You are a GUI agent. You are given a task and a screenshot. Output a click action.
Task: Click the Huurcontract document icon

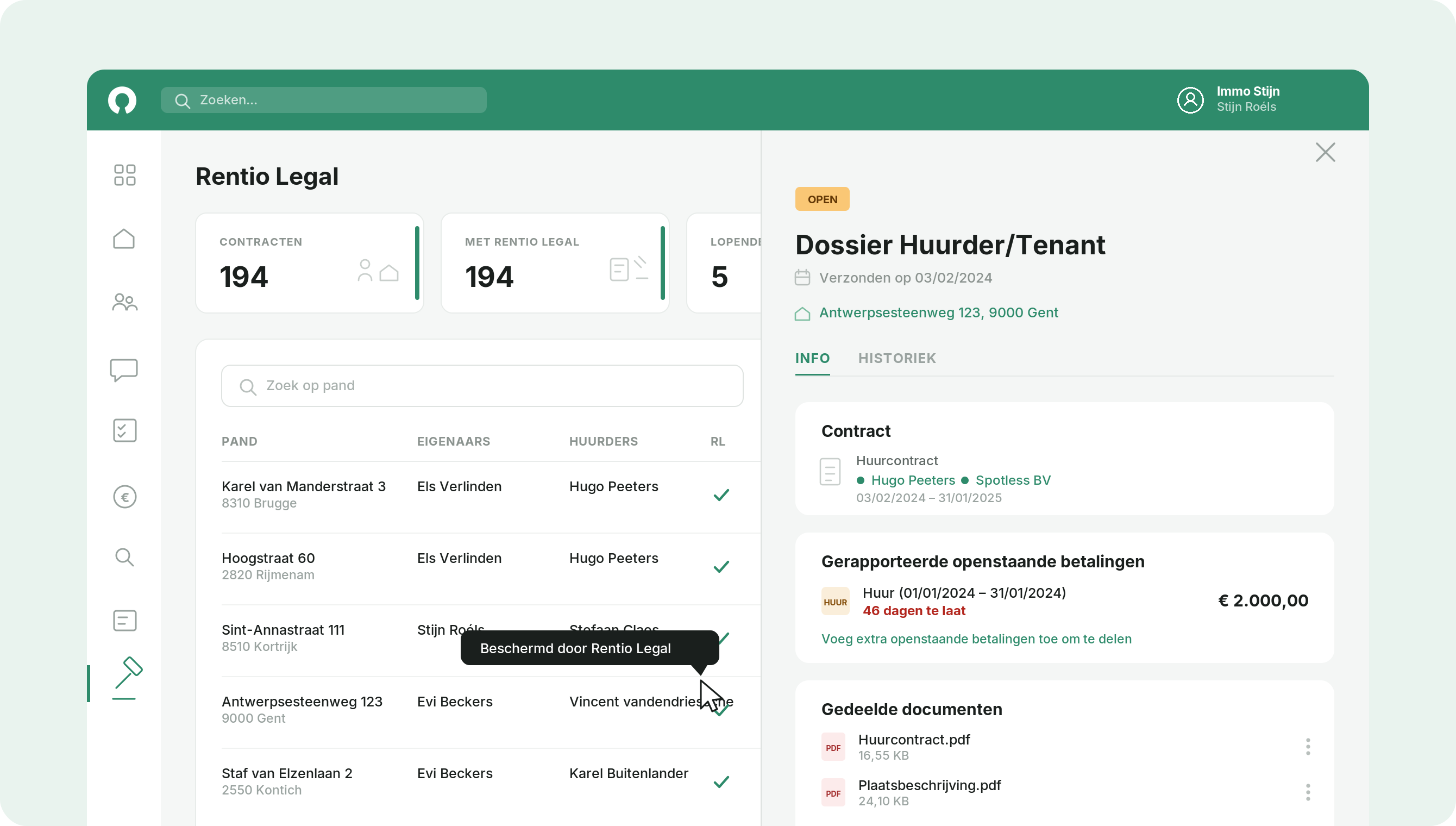coord(830,472)
